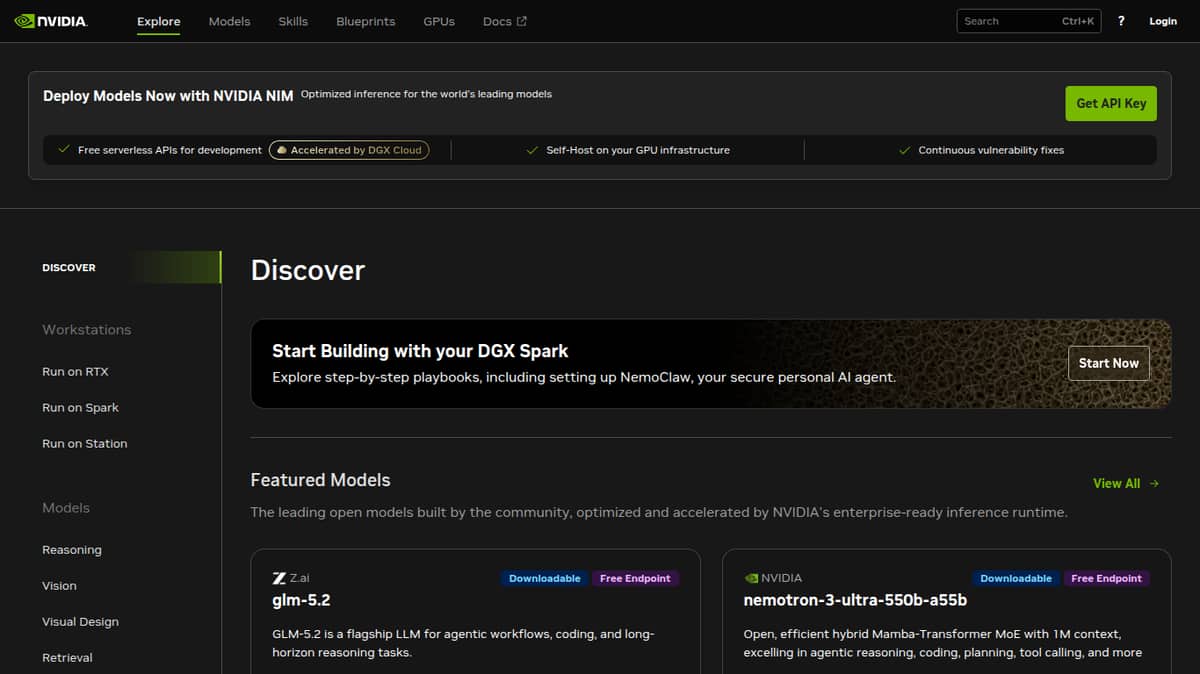Image resolution: width=1200 pixels, height=674 pixels.
Task: Open the Explore tab
Action: point(159,21)
